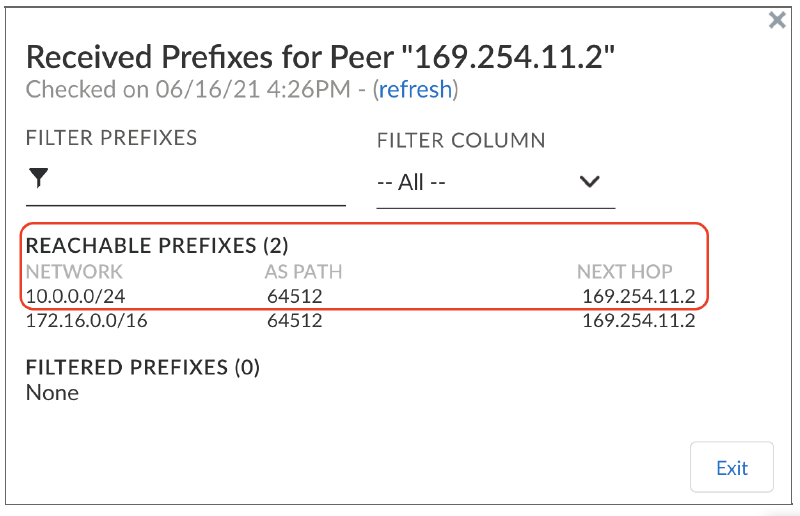Click the "None" filtered prefixes text
This screenshot has width=800, height=516.
click(52, 392)
